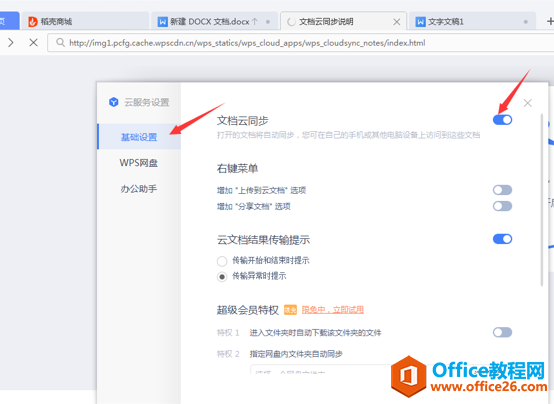
Task: Click the 文档云同步 heading text
Action: [x=242, y=121]
